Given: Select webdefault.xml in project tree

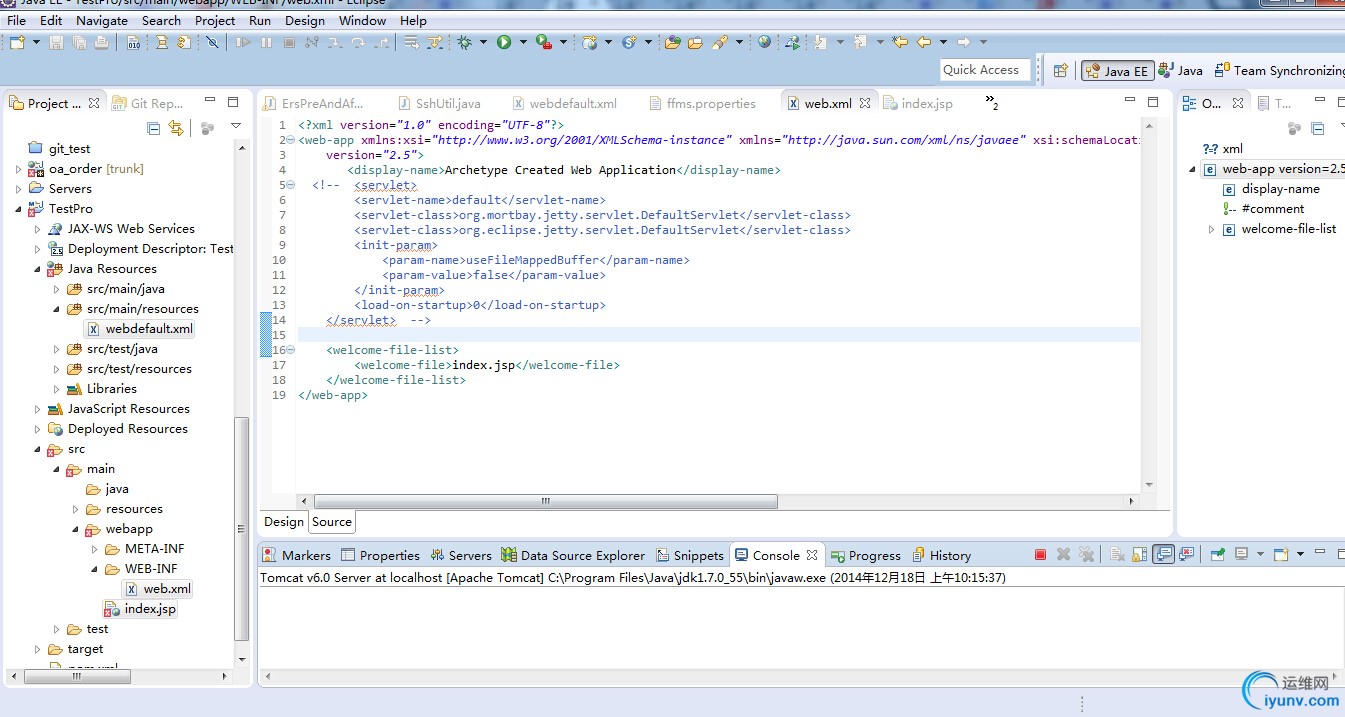Looking at the screenshot, I should (x=141, y=329).
